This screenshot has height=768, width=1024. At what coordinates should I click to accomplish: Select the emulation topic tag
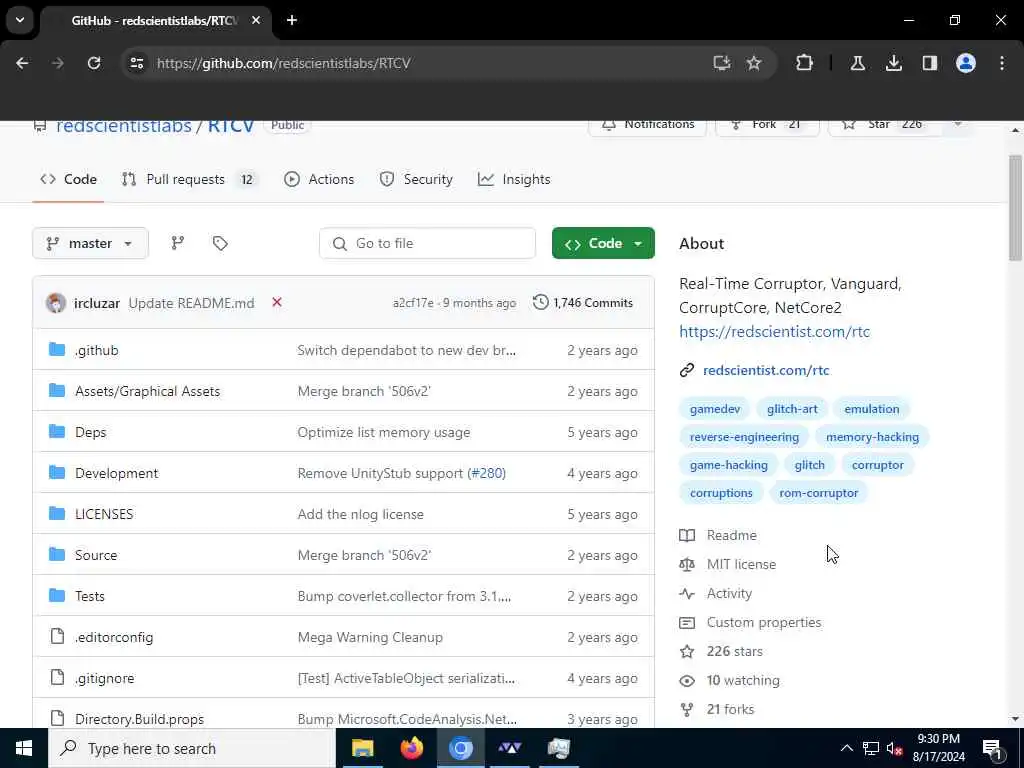[x=872, y=409]
